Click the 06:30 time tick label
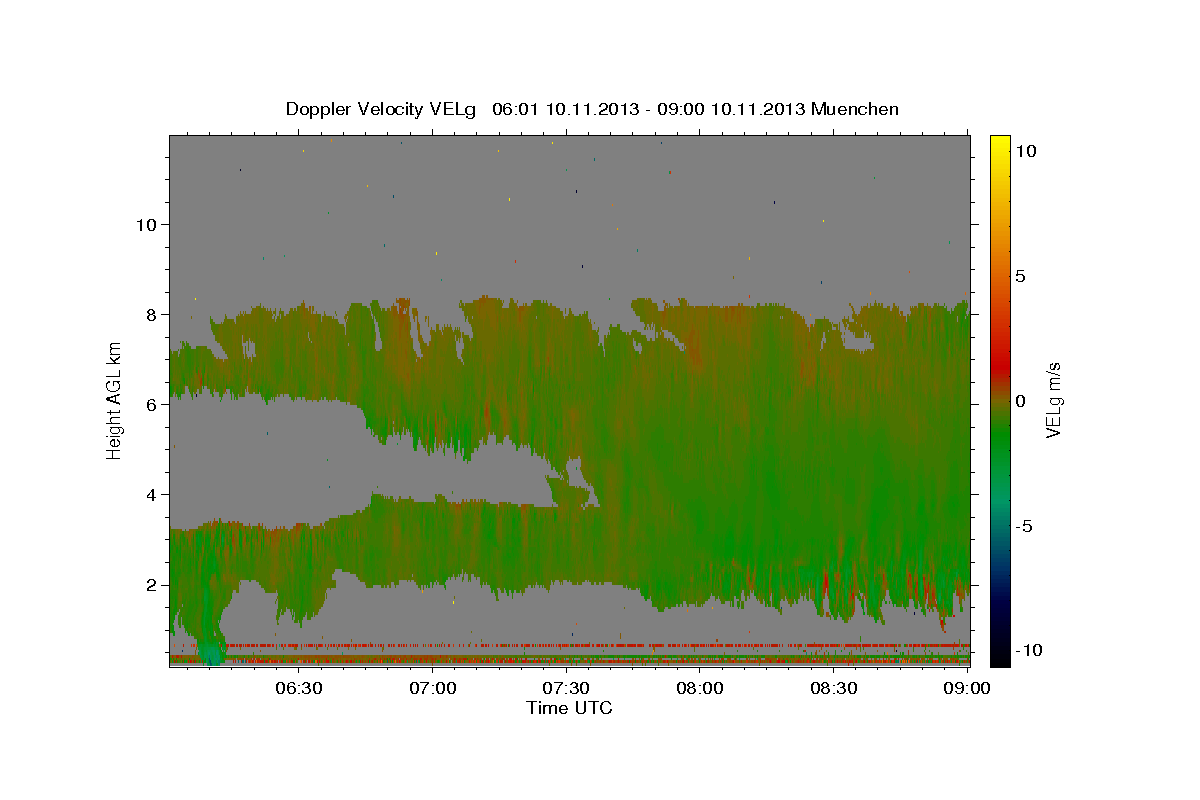 [298, 688]
